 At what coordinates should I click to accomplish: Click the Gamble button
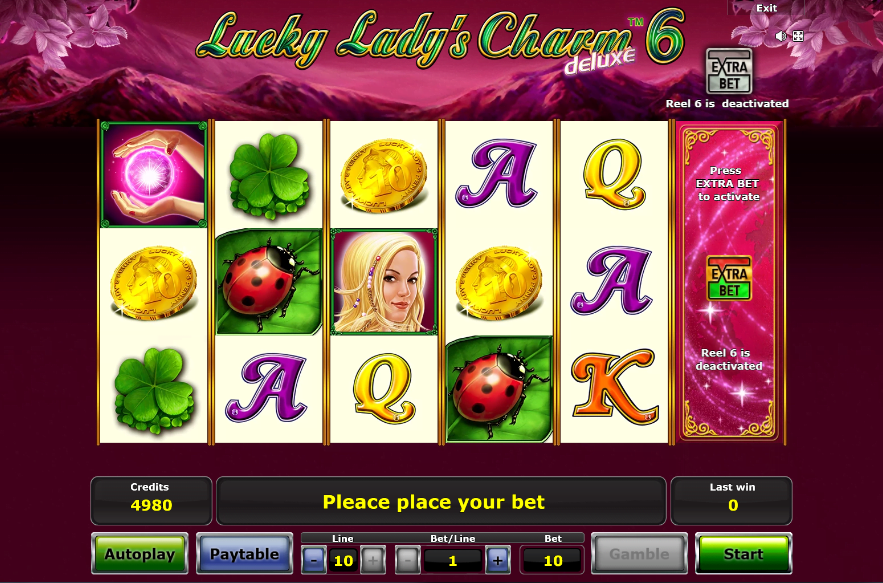coord(639,554)
